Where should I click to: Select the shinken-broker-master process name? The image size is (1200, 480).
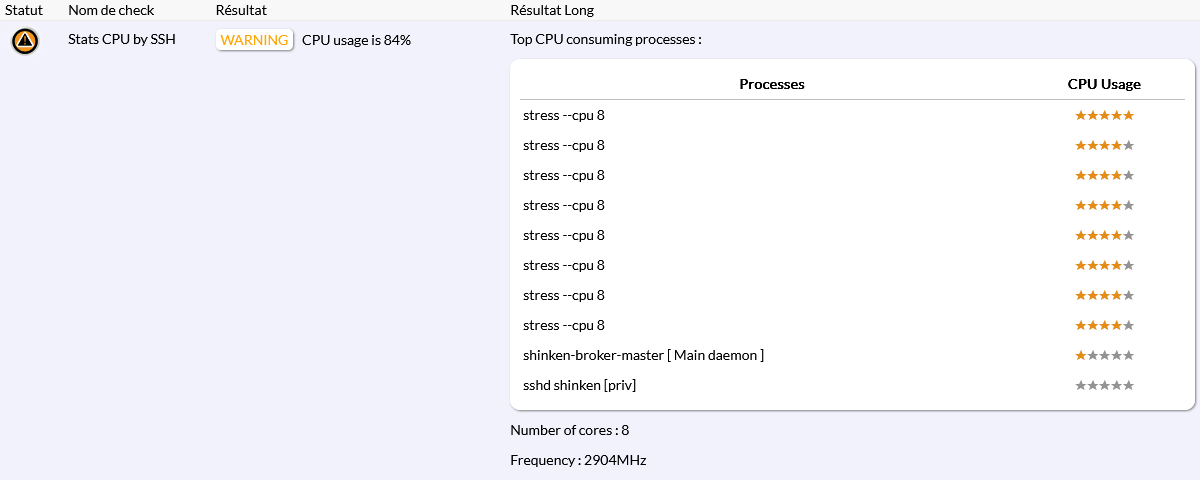pos(643,355)
